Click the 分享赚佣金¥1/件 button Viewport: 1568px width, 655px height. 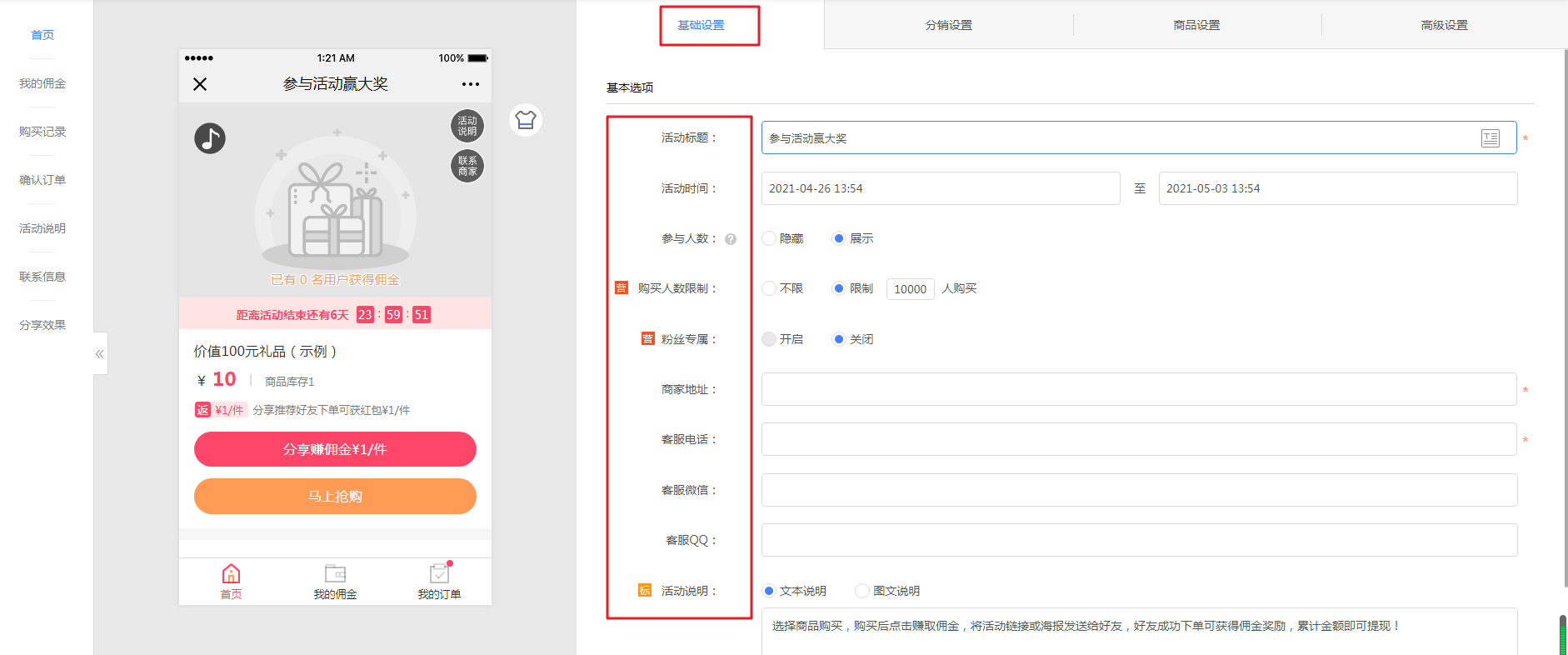point(335,449)
